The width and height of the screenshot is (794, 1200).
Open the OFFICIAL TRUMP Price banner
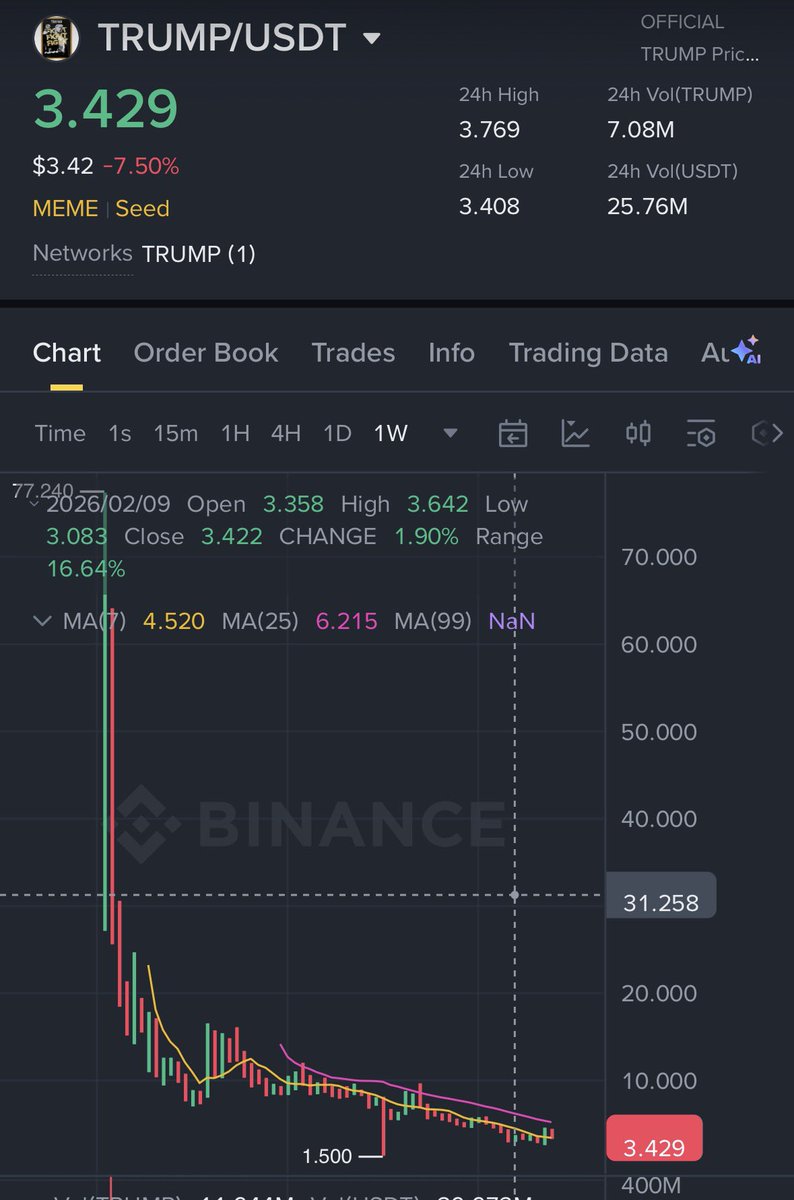[699, 38]
